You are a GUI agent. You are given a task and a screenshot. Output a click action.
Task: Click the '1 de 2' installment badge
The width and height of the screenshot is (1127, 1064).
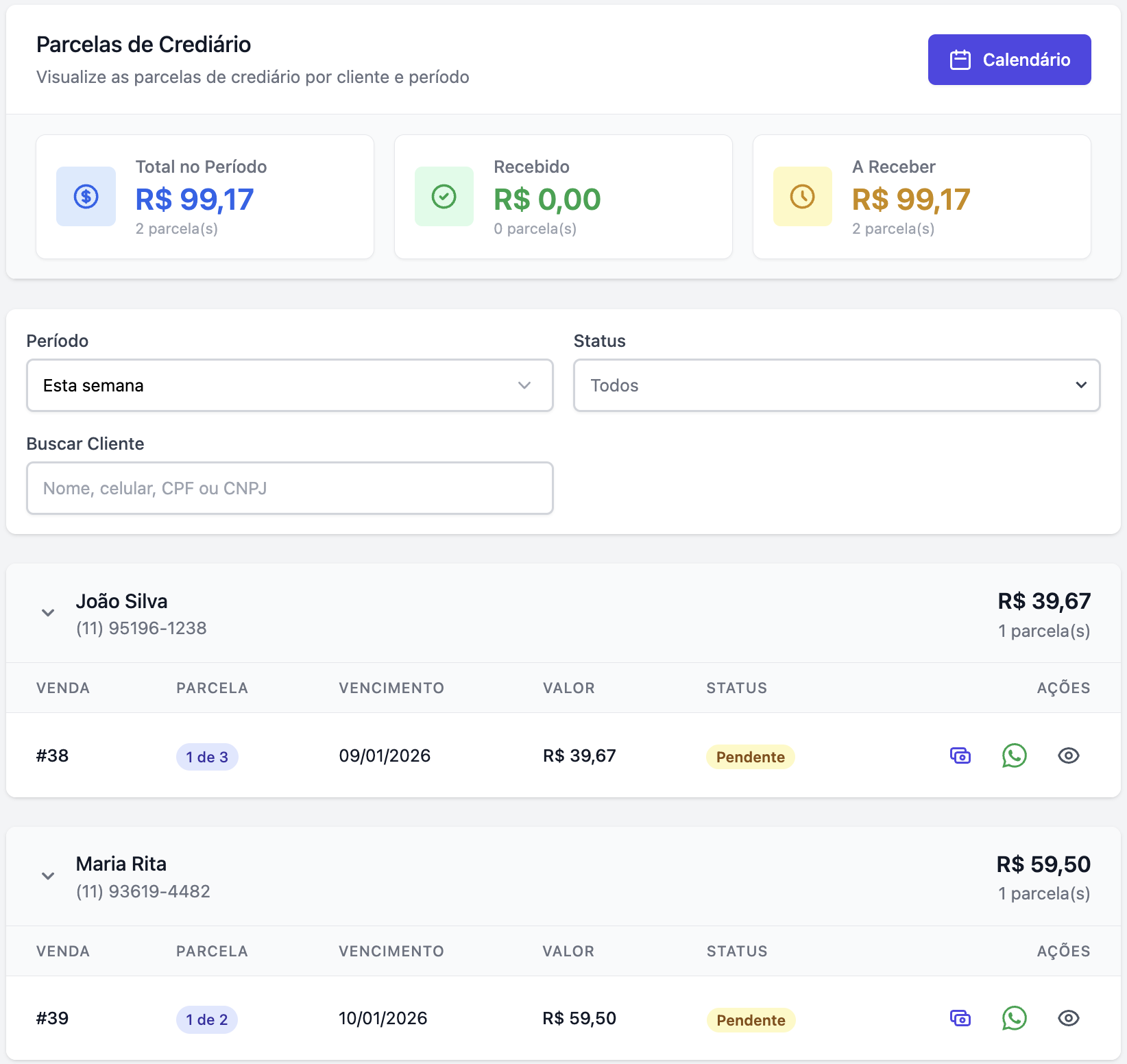(207, 1019)
